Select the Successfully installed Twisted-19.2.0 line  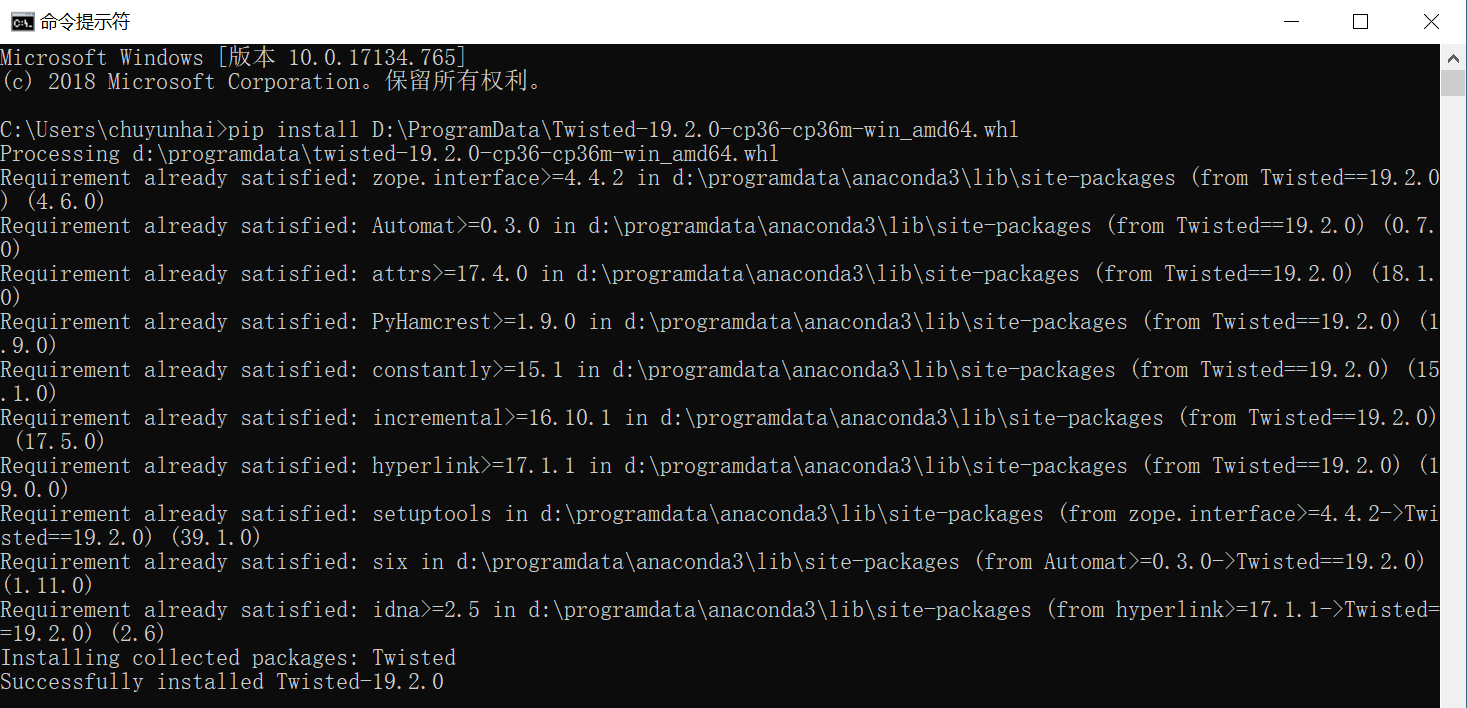coord(222,682)
